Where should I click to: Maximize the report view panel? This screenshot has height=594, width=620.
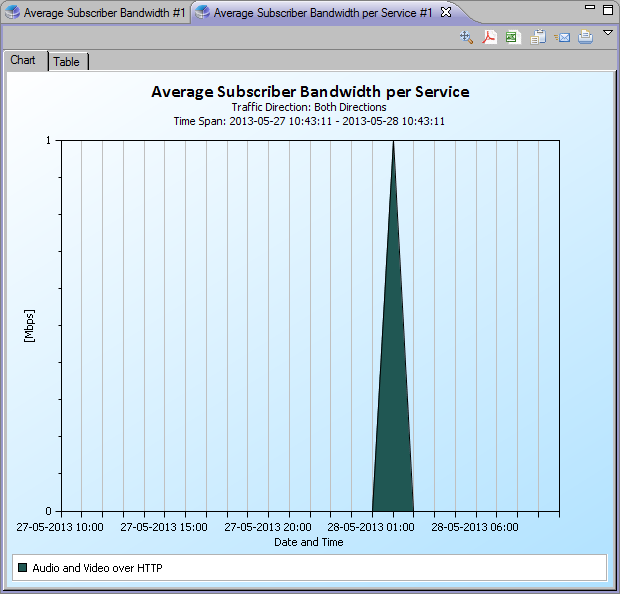(608, 9)
